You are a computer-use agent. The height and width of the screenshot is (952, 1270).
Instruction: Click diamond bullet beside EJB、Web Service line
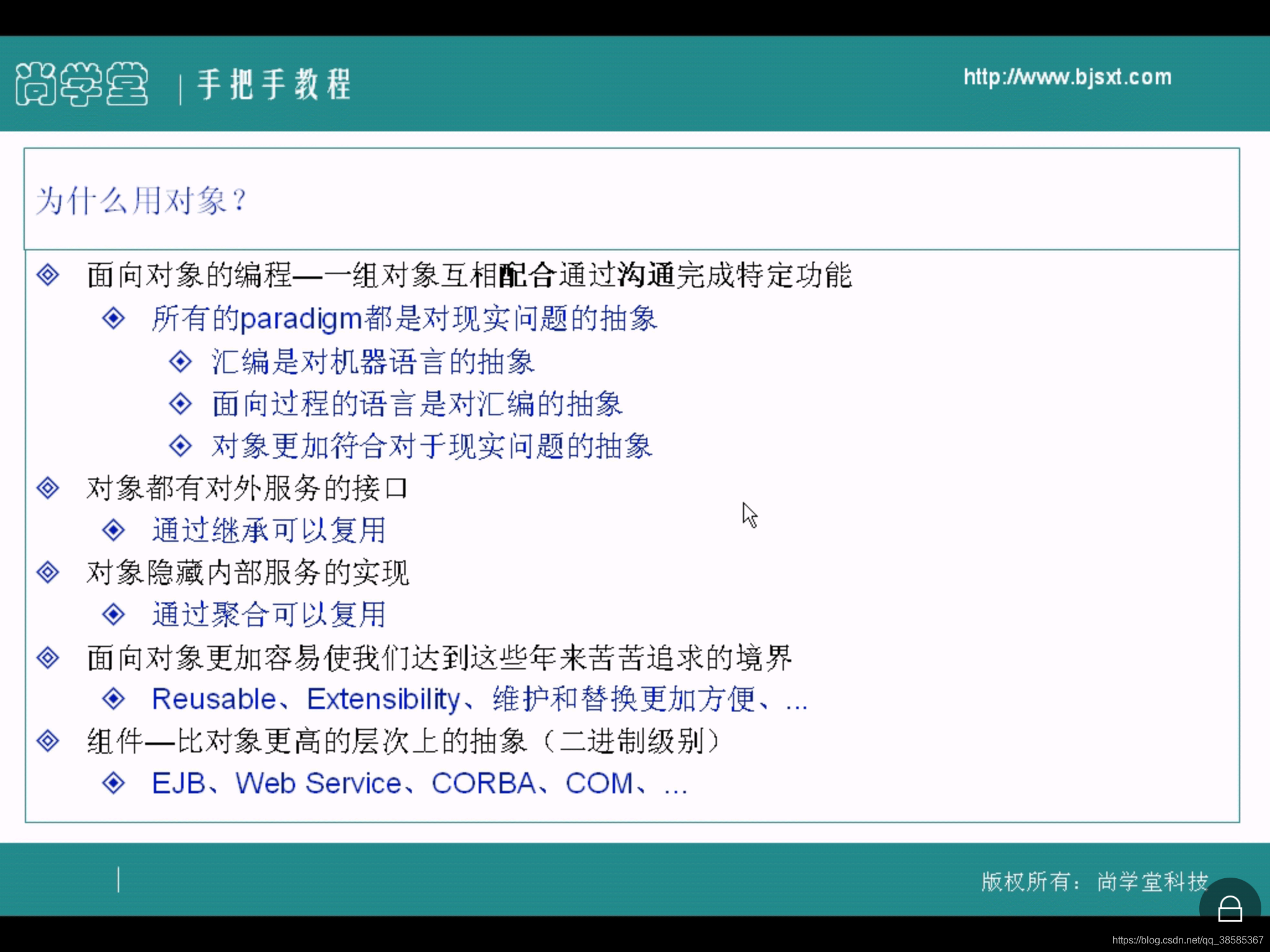pyautogui.click(x=113, y=783)
